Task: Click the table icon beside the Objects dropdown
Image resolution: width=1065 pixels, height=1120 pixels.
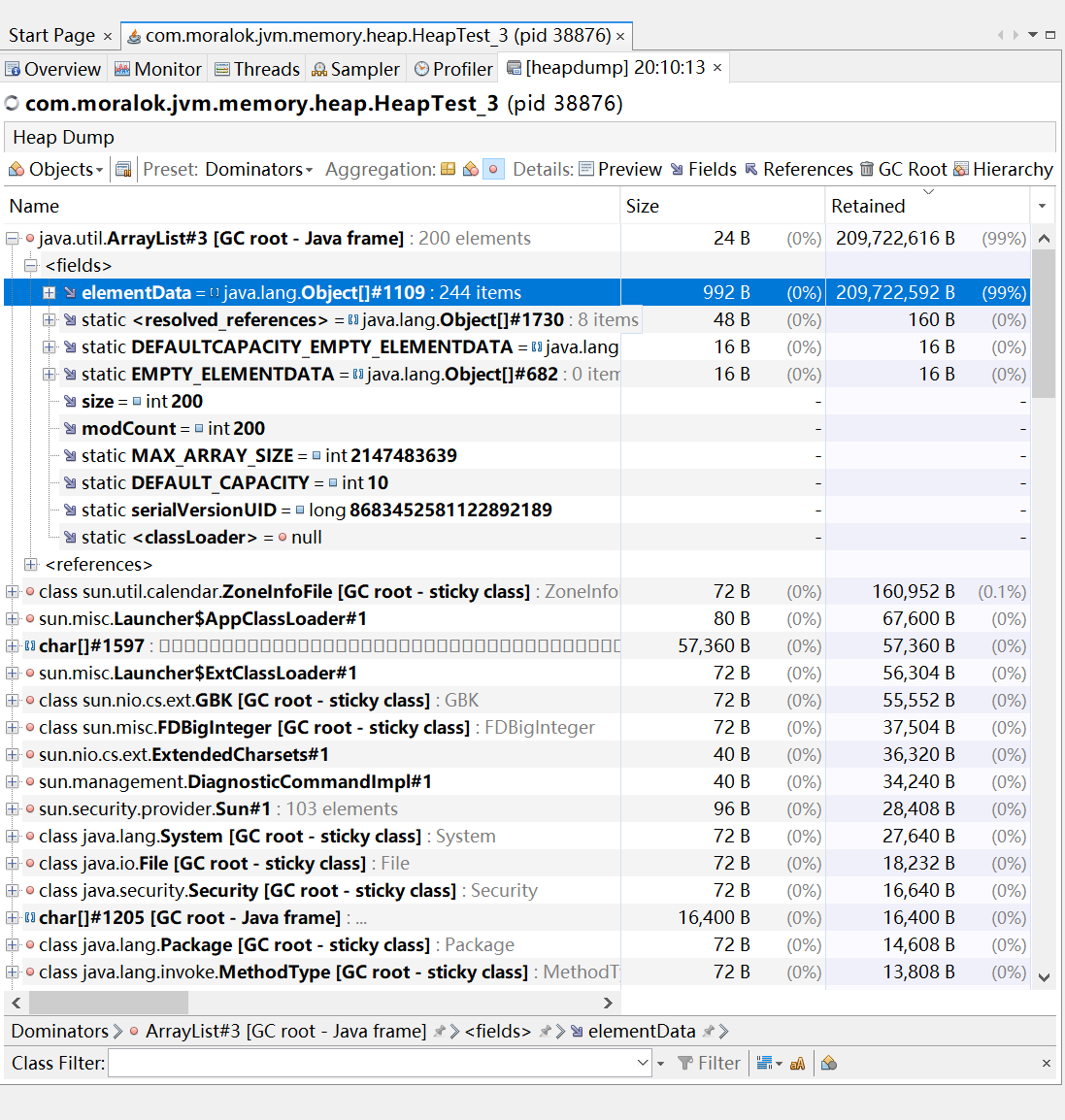Action: point(123,169)
